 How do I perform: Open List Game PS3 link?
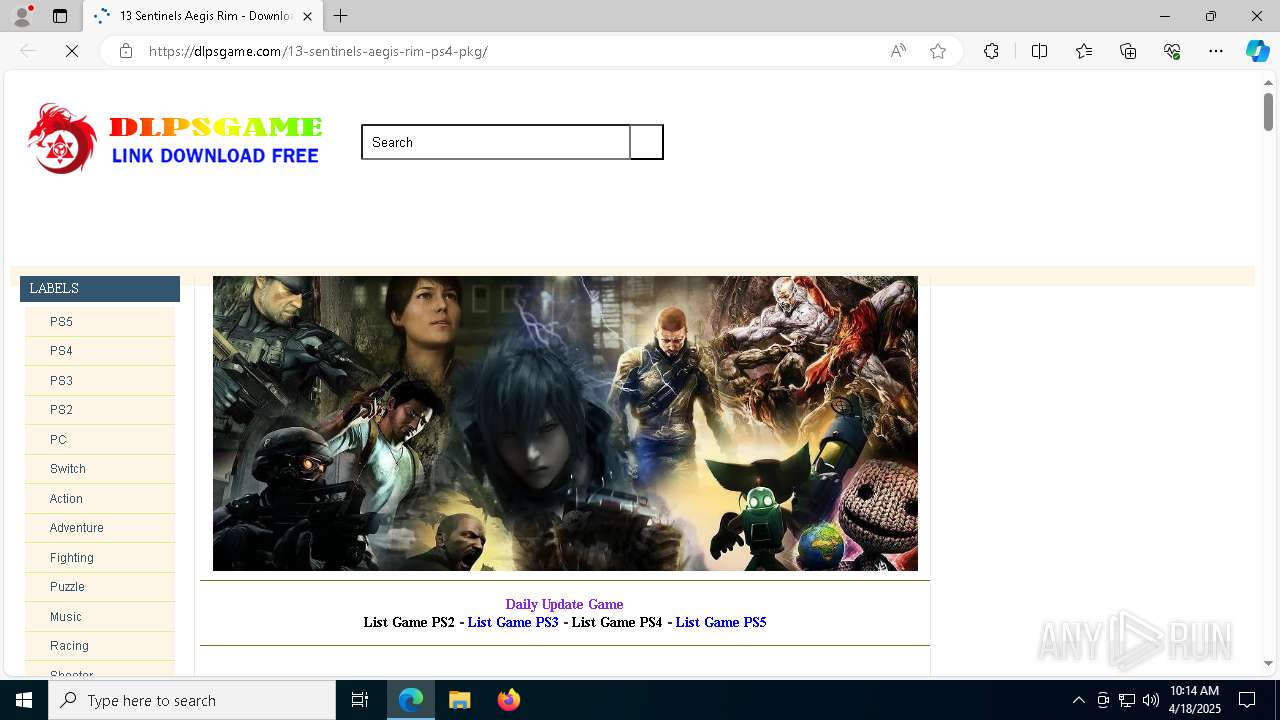tap(513, 622)
